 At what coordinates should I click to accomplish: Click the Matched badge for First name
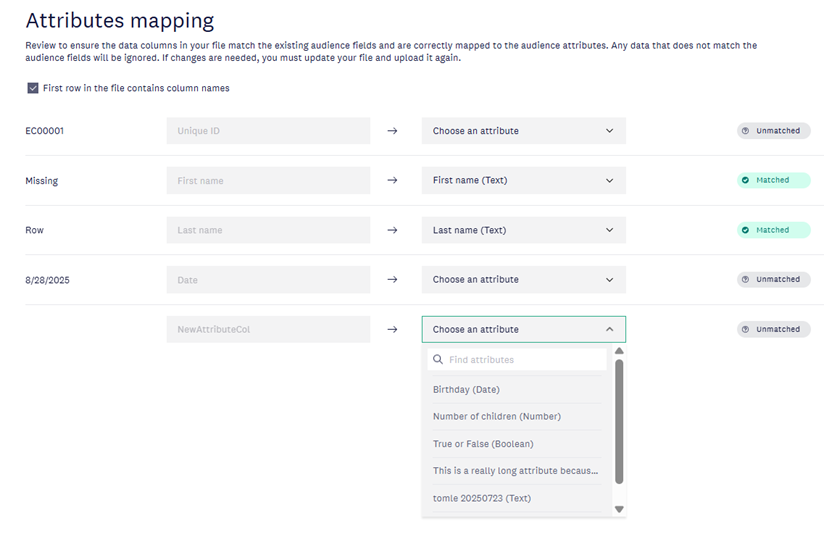773,181
